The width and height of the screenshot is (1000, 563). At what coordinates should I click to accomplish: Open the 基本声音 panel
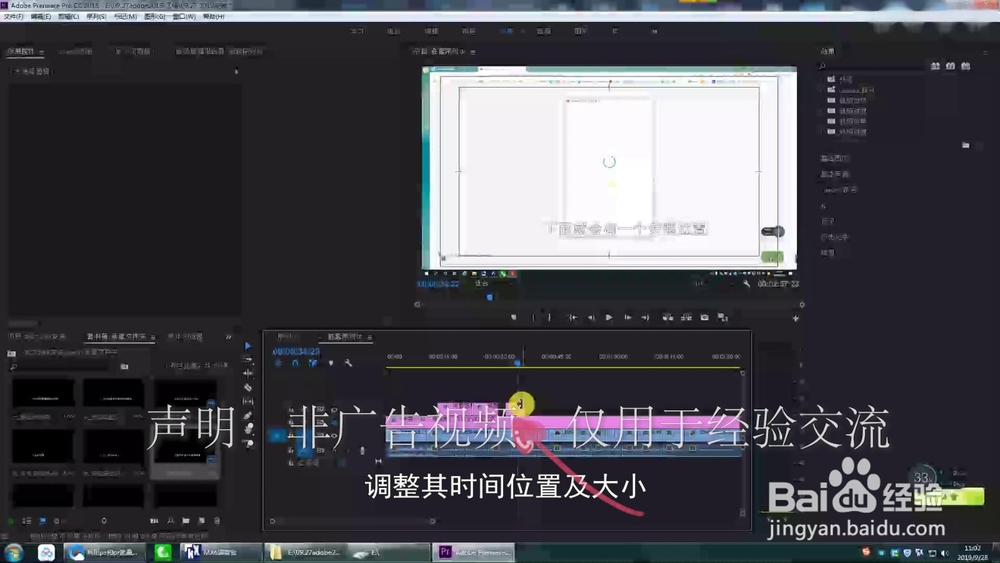[x=835, y=174]
